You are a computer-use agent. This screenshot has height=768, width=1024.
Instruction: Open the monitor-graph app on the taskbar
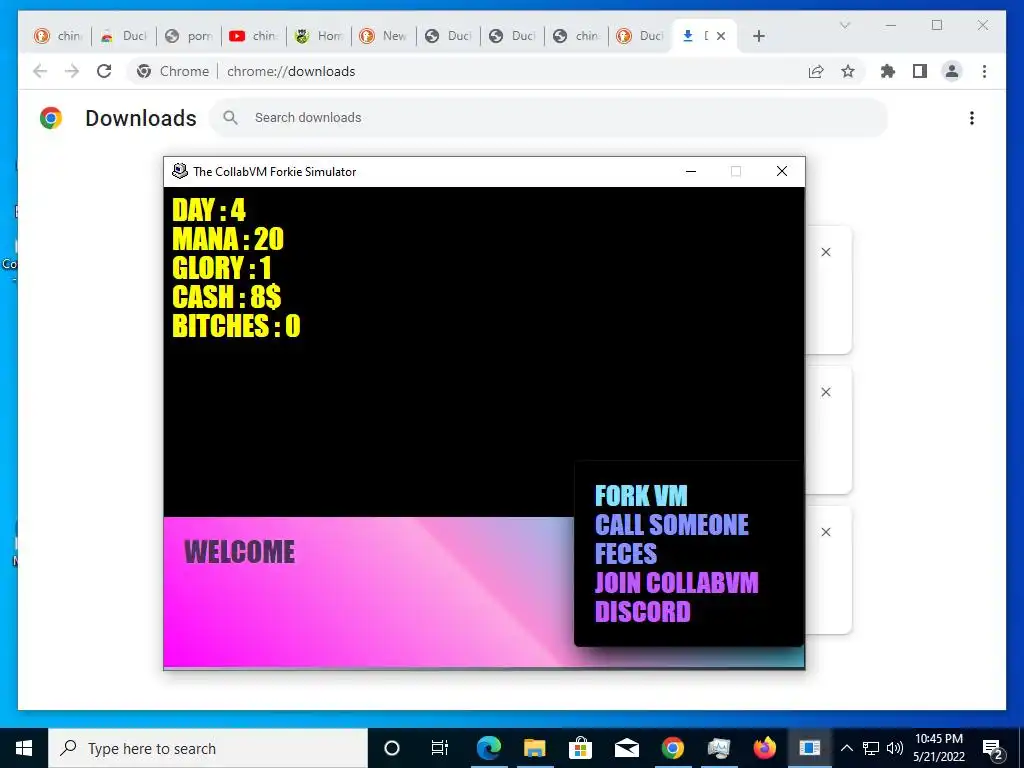pos(718,748)
